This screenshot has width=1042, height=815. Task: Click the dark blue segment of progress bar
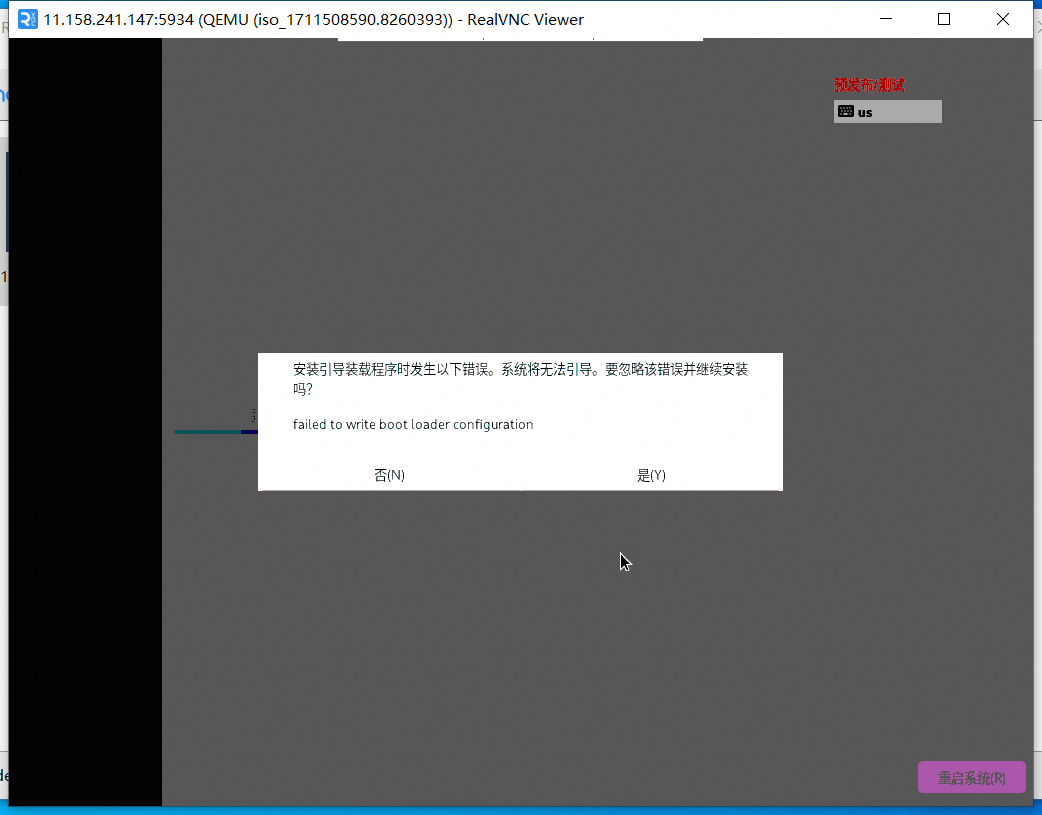pyautogui.click(x=250, y=432)
